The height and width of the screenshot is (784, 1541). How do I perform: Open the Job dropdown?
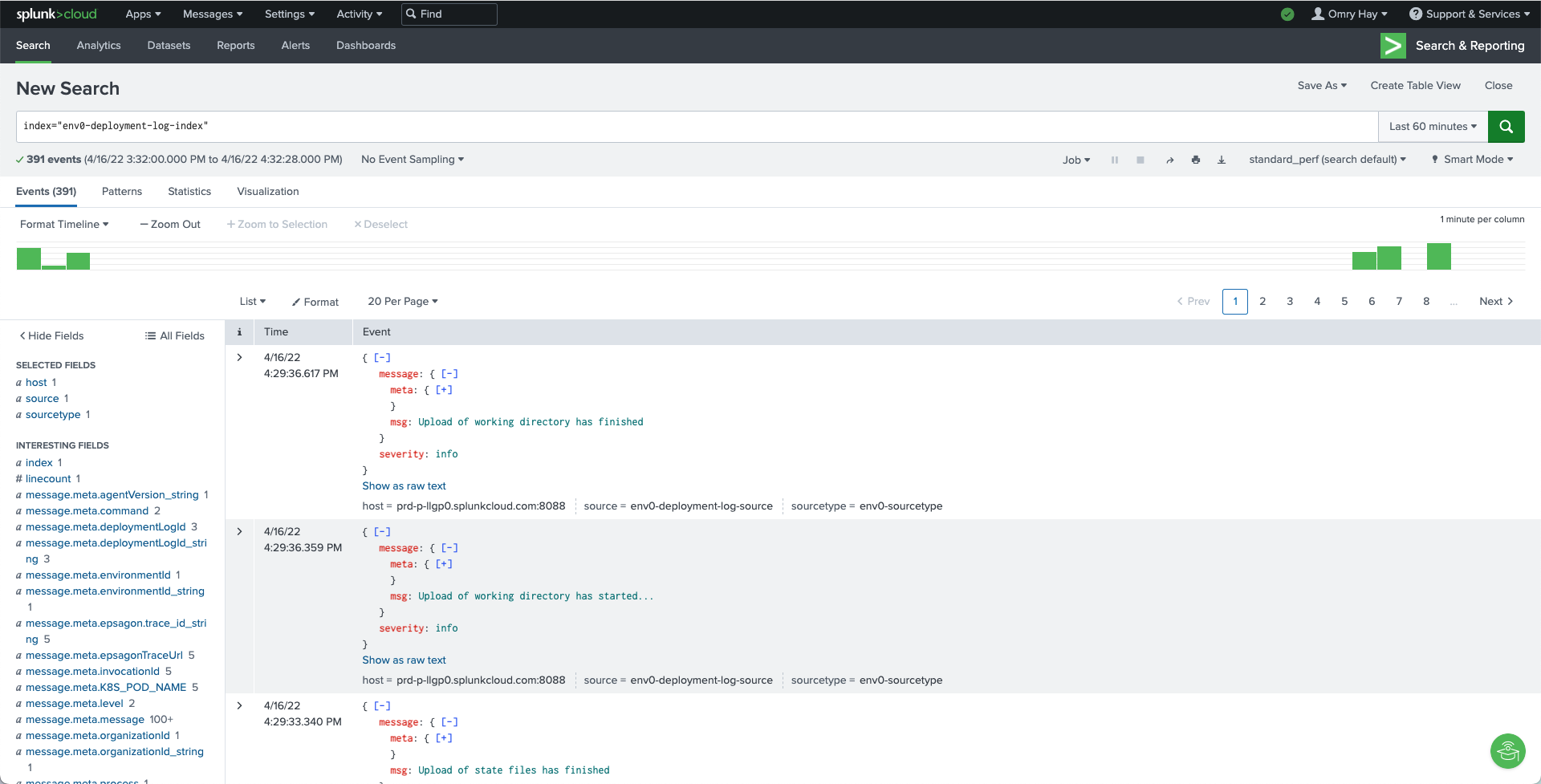tap(1076, 160)
